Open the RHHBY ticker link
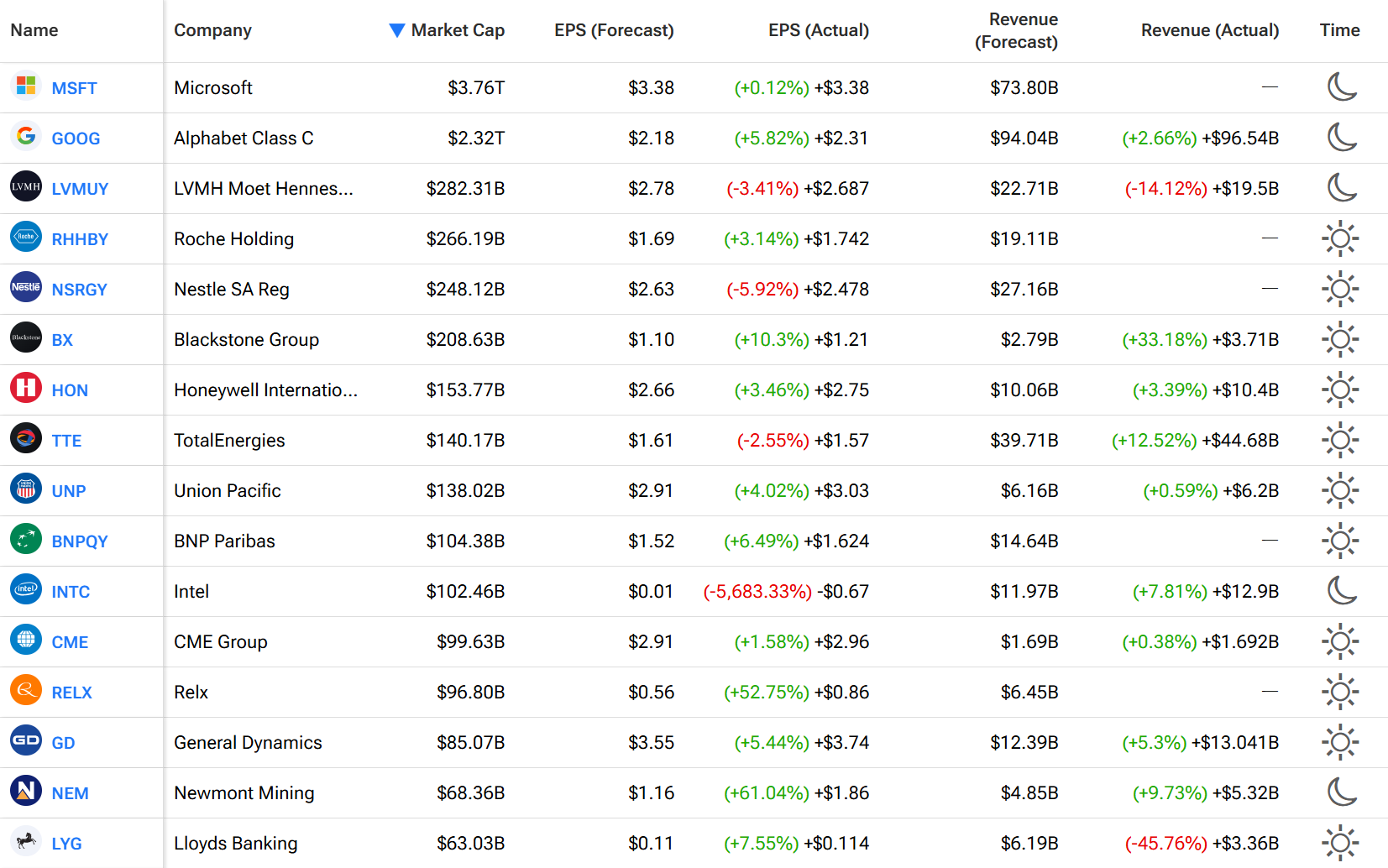This screenshot has height=868, width=1388. pyautogui.click(x=80, y=239)
